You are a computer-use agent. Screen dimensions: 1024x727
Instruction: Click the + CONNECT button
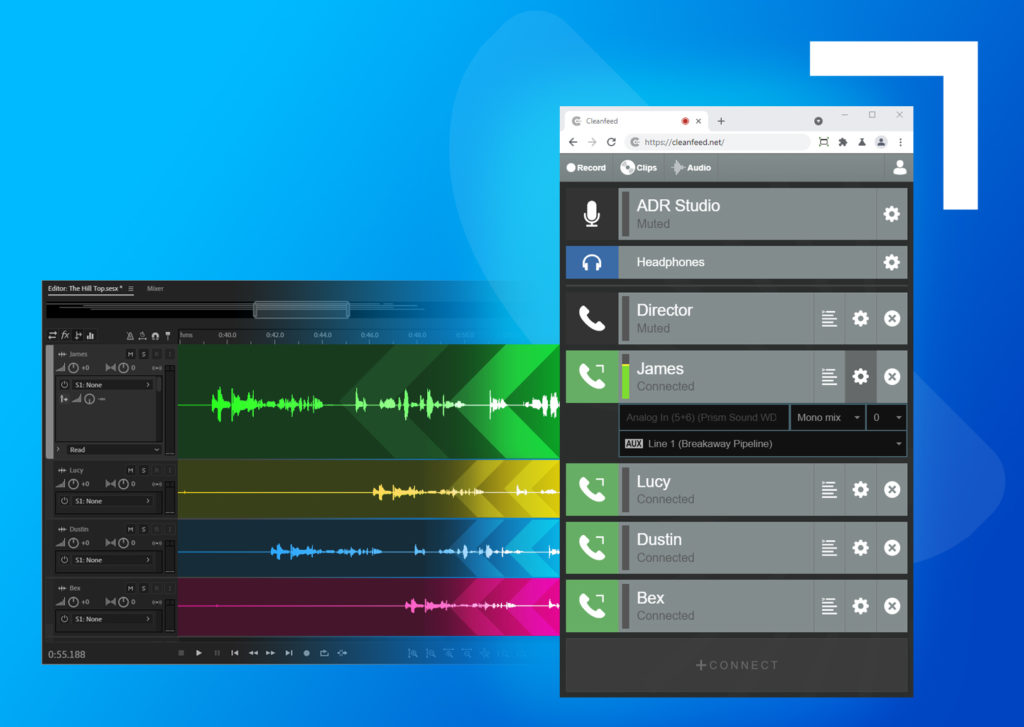point(737,665)
